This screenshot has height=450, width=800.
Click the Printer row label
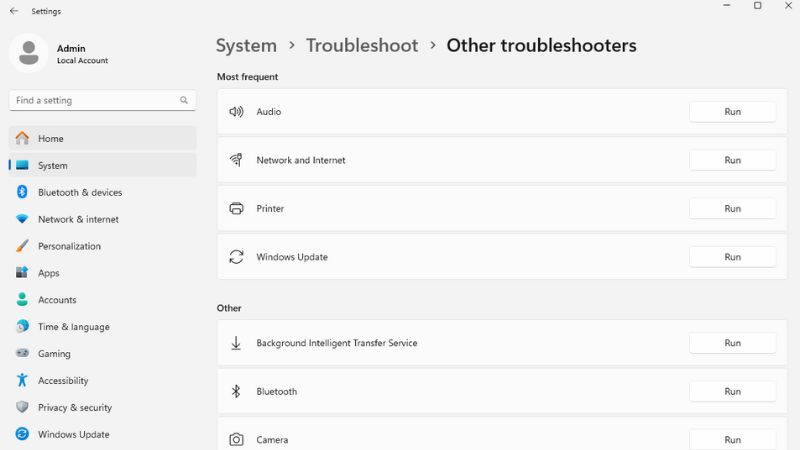point(270,208)
